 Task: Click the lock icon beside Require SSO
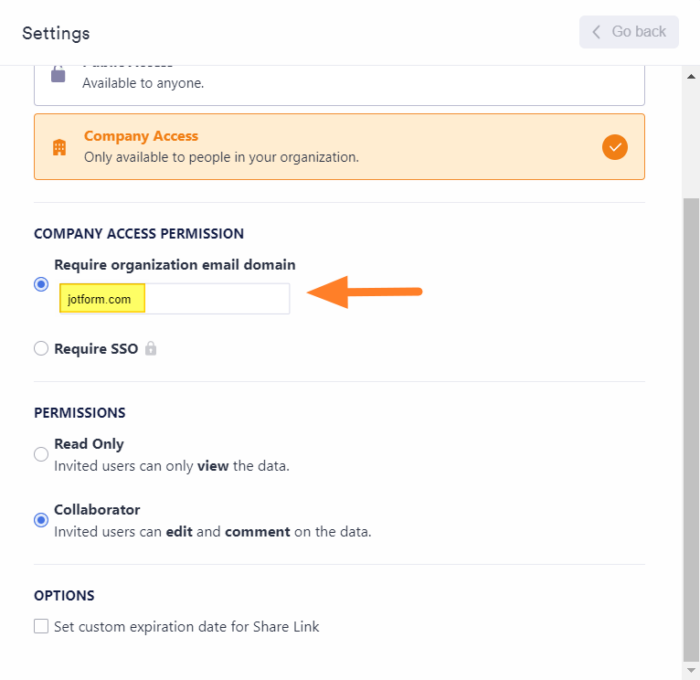pos(151,349)
